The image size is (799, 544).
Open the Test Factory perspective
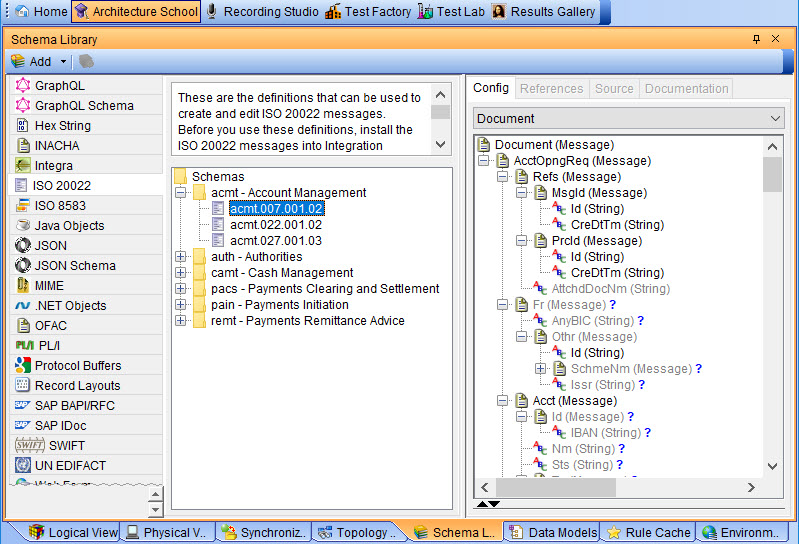coord(368,11)
